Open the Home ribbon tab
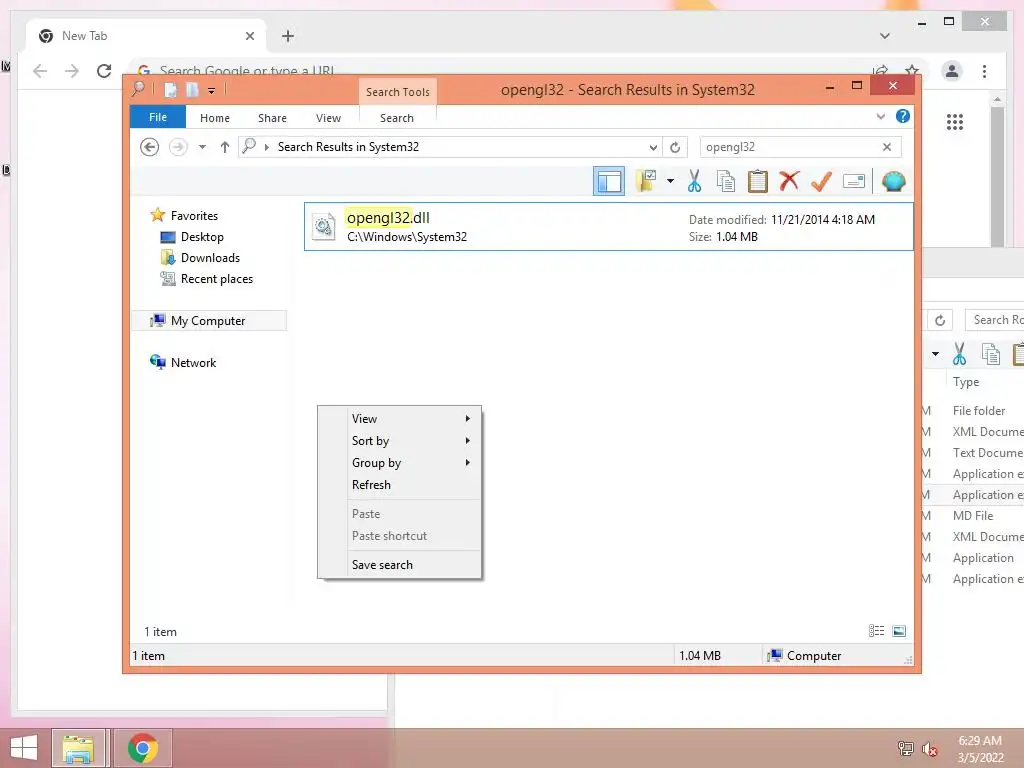Image resolution: width=1024 pixels, height=768 pixels. (215, 118)
